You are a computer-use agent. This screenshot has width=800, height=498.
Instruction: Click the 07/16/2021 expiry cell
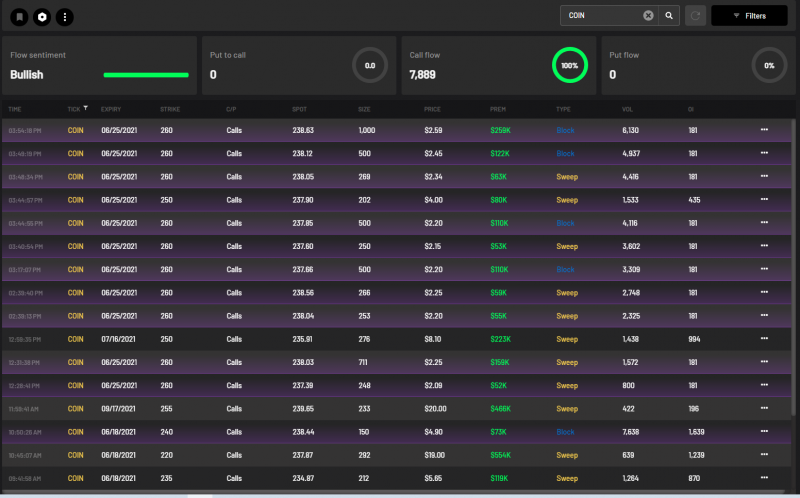[x=118, y=339]
